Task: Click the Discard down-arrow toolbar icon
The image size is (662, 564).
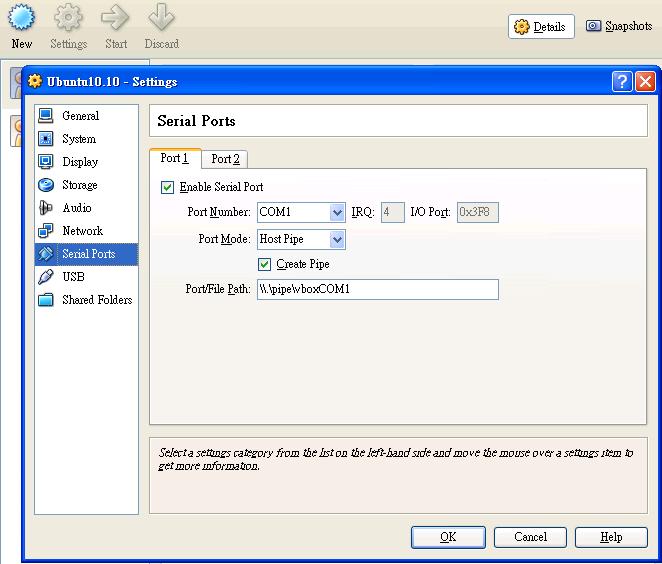Action: (161, 17)
